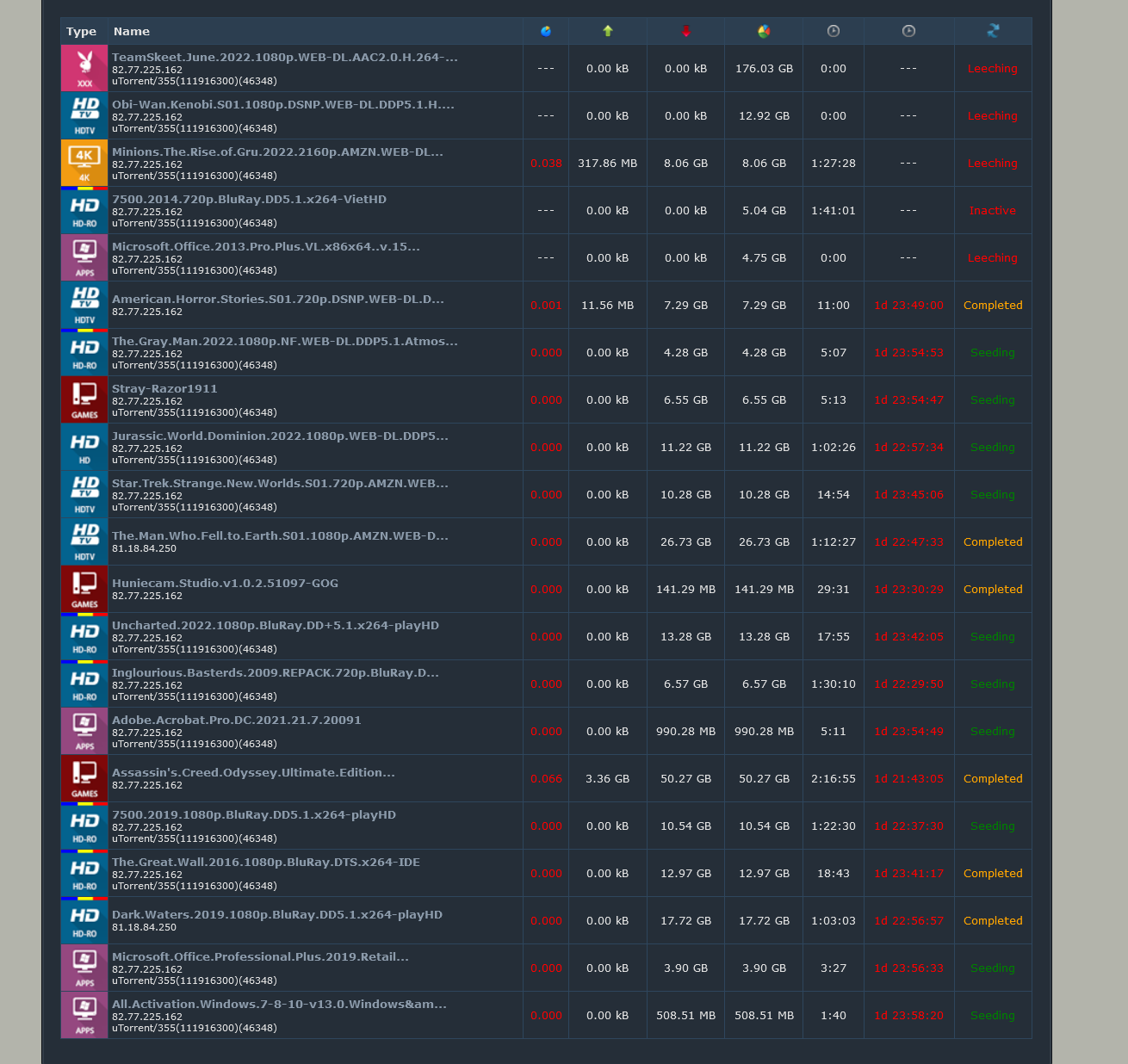1128x1064 pixels.
Task: Click the red download arrow column icon
Action: (685, 31)
